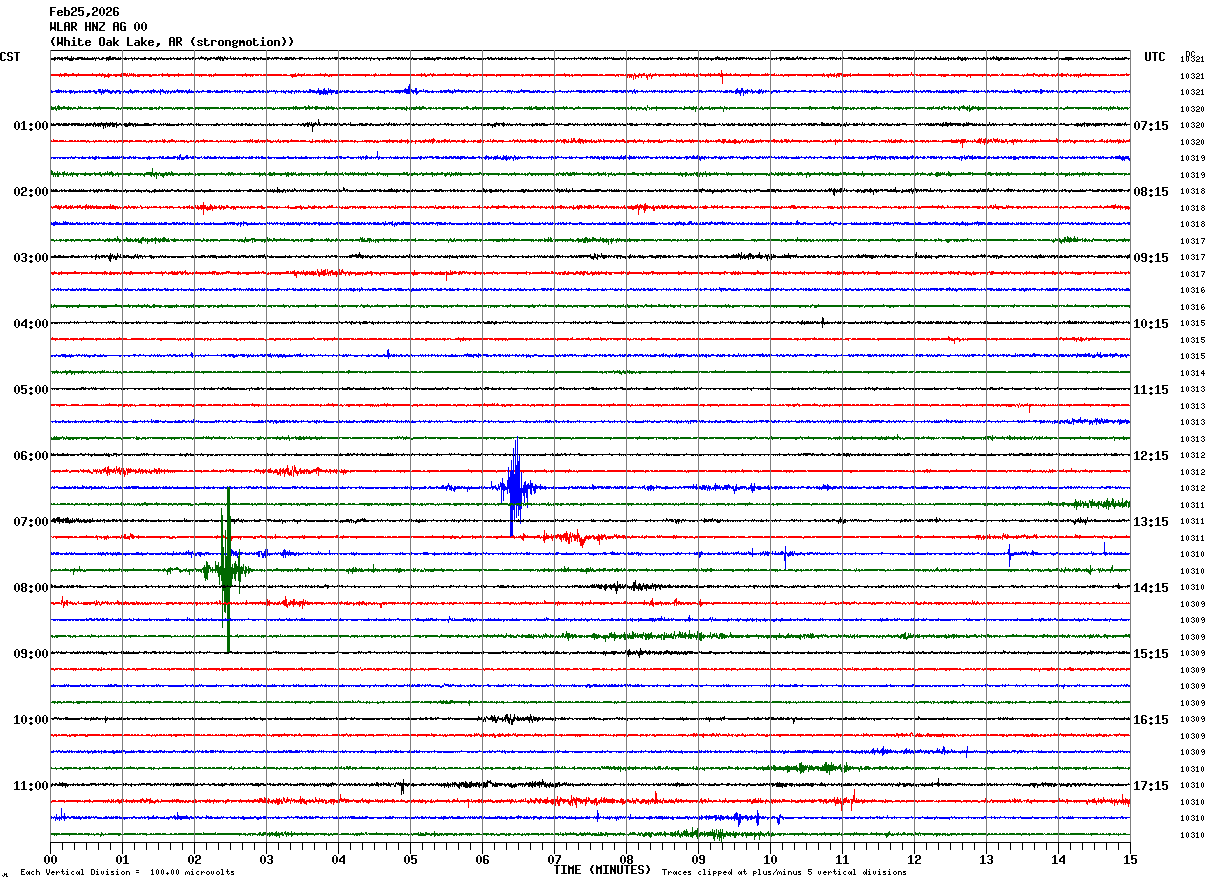This screenshot has width=1210, height=886.
Task: Select the 08:00 CST time label
Action: pos(31,588)
